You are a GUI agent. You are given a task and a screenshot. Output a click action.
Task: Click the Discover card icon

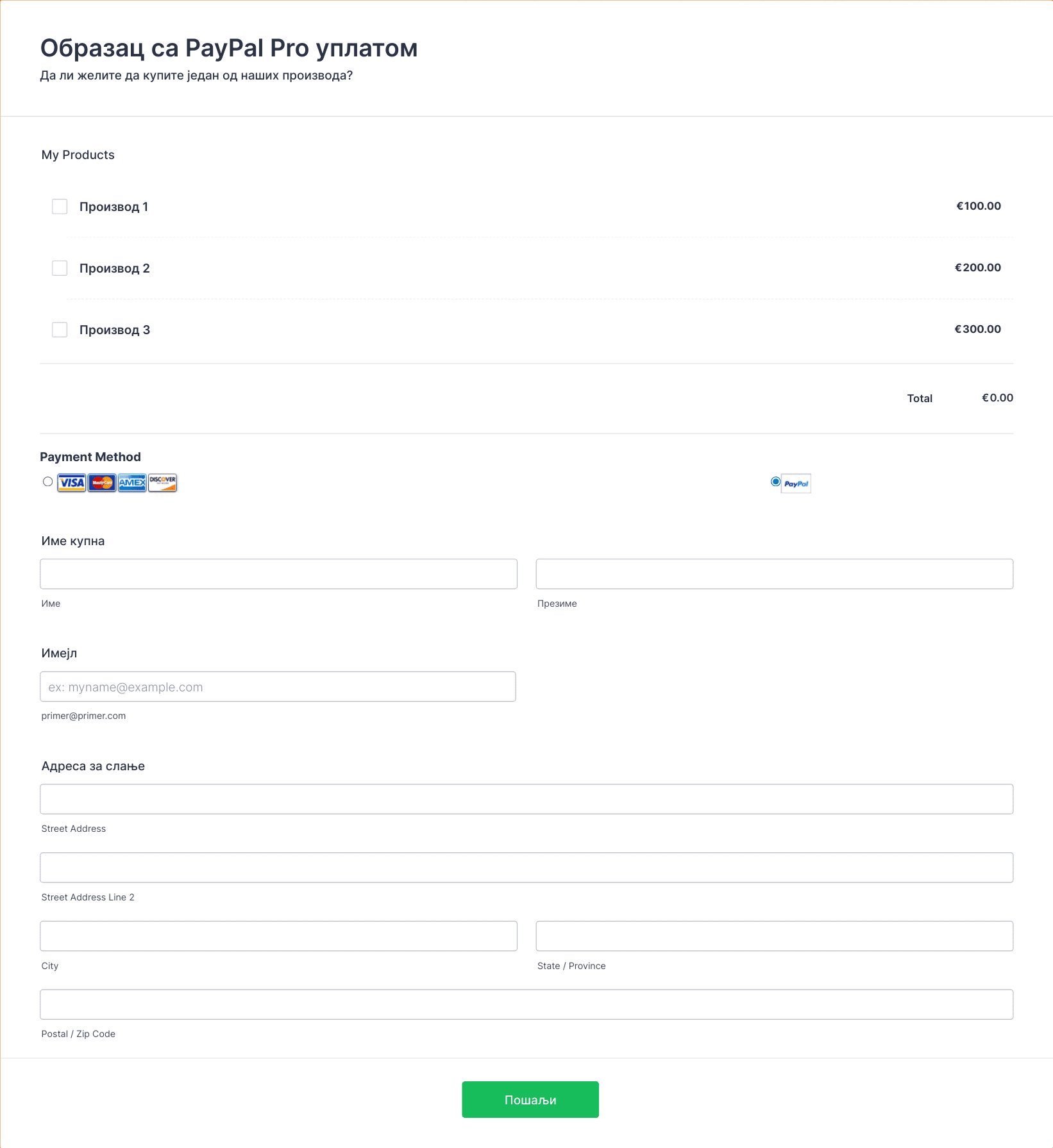162,483
